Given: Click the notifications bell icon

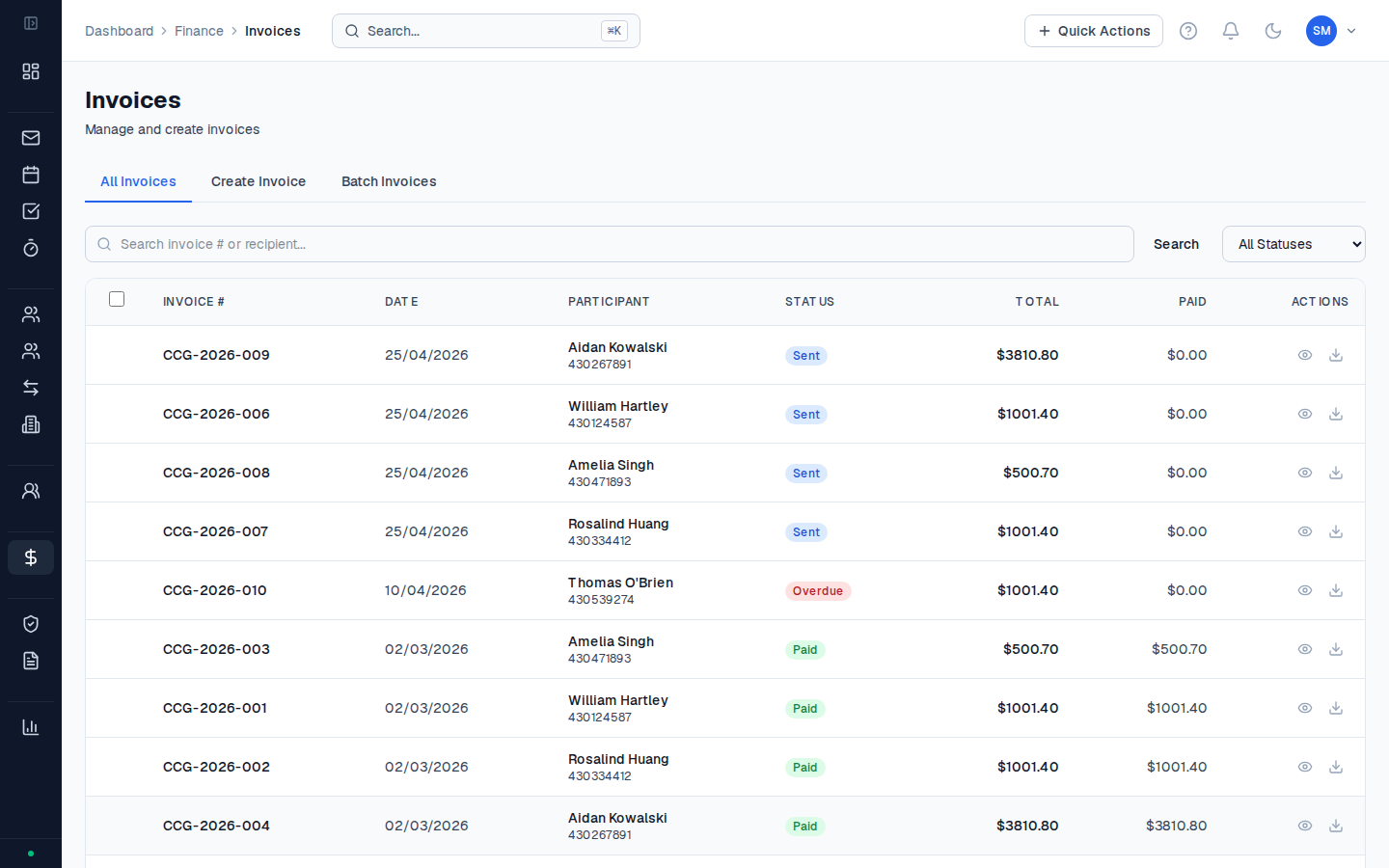Looking at the screenshot, I should point(1231,31).
